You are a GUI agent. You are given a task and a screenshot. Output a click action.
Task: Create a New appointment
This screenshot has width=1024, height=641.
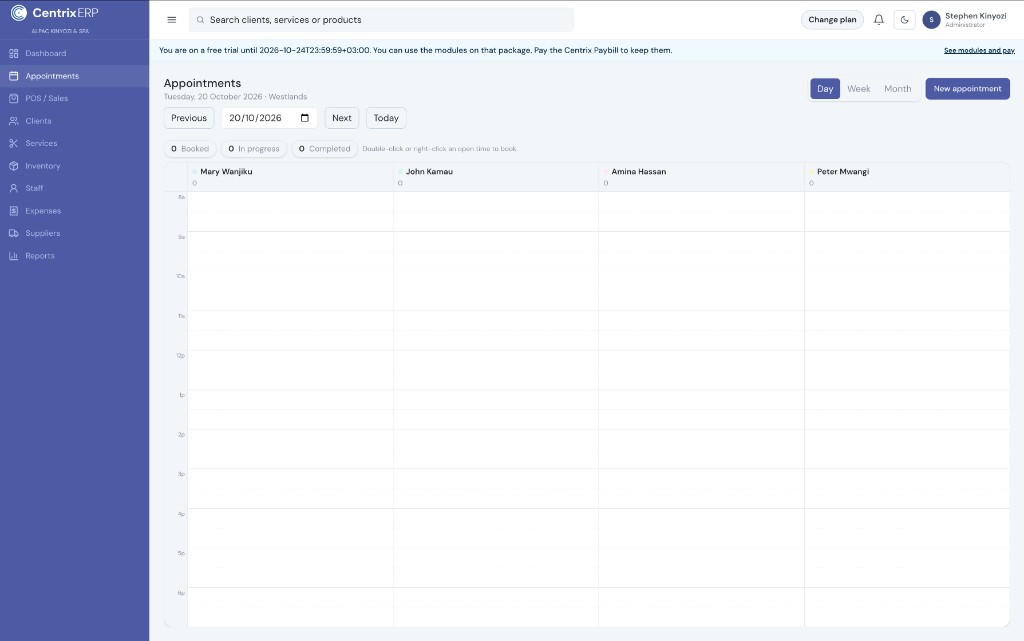tap(967, 89)
